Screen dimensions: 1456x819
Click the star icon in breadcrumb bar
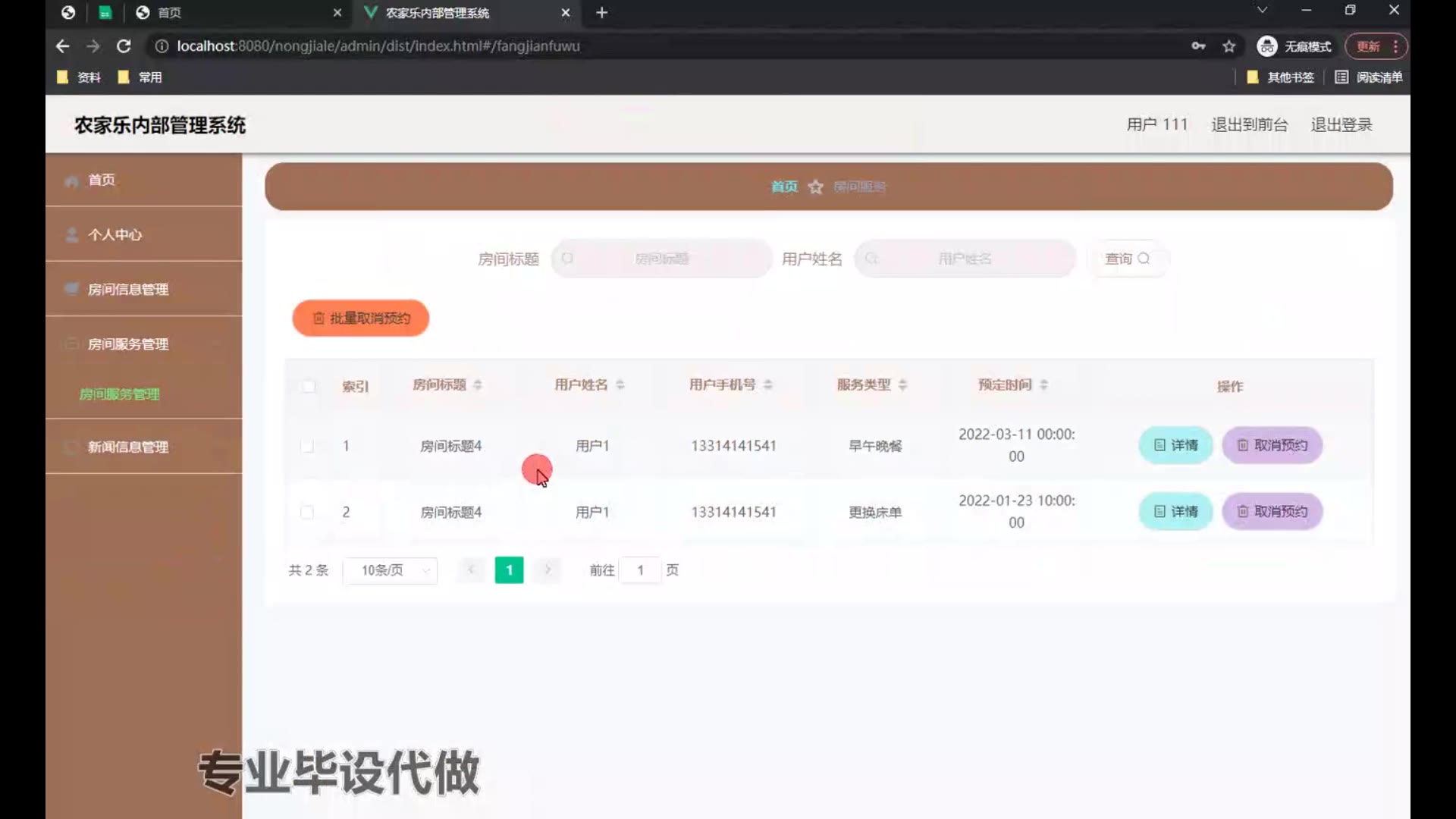coord(815,187)
